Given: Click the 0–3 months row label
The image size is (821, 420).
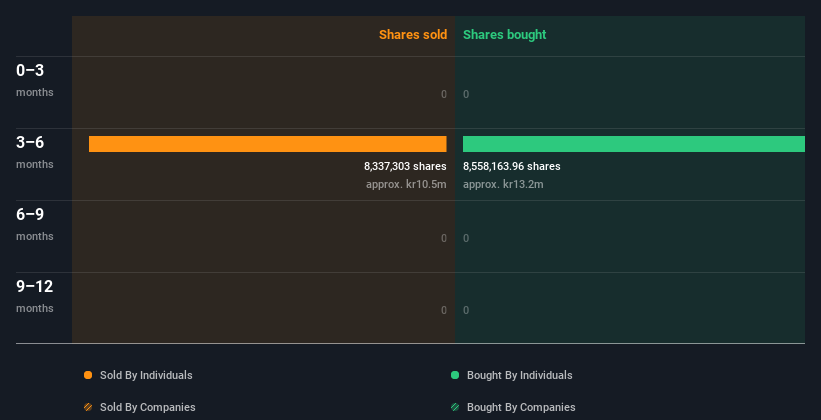Looking at the screenshot, I should (35, 80).
